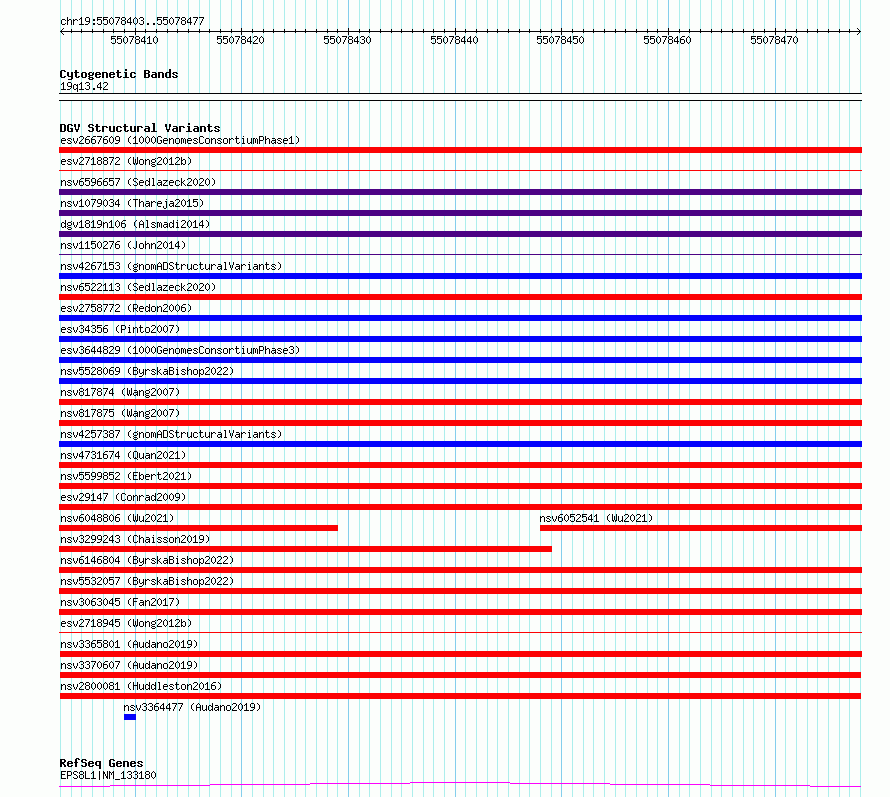Click variant label nsv6596657 (Sedlazeck2020)
Screen dimensions: 890x797
coord(138,182)
